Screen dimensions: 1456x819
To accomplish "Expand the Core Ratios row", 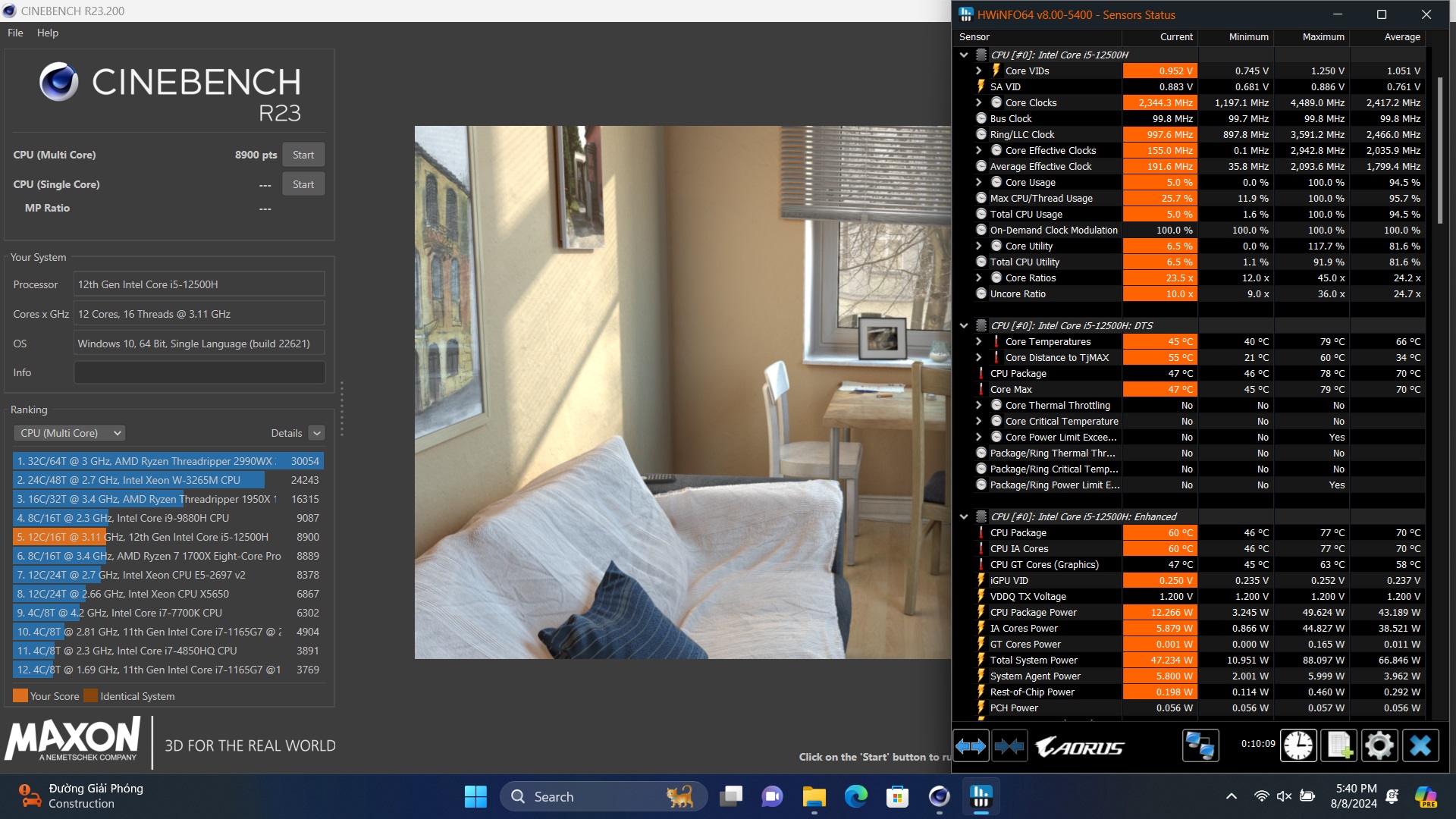I will pyautogui.click(x=978, y=278).
